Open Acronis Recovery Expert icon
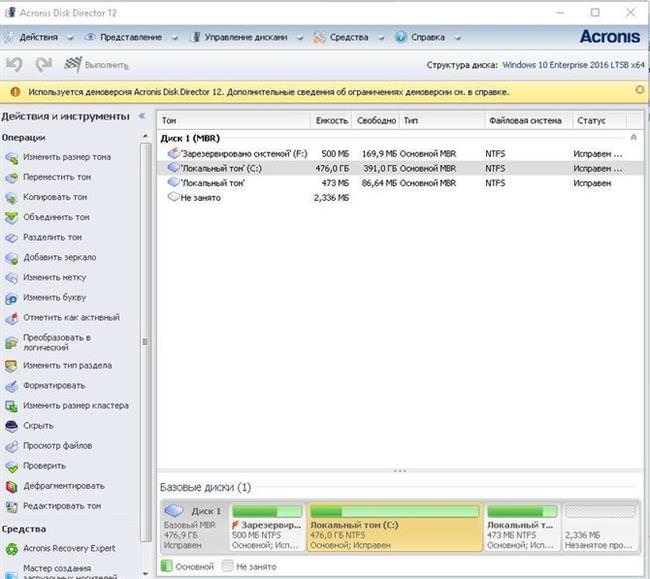This screenshot has width=650, height=579. (12, 549)
